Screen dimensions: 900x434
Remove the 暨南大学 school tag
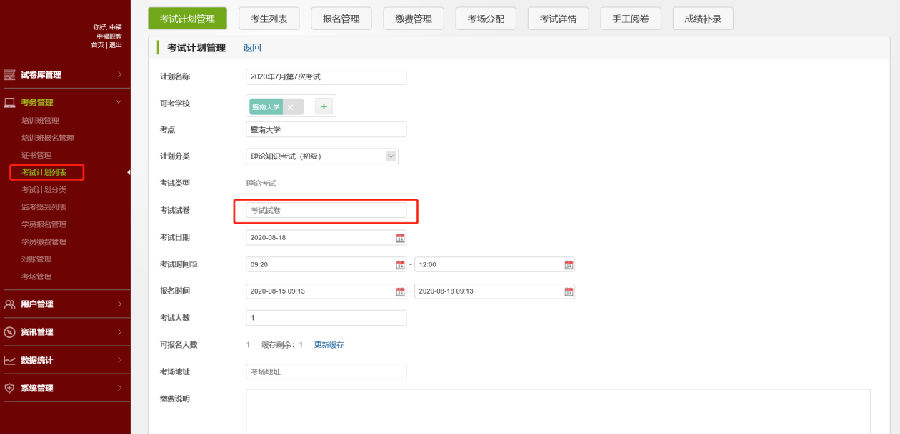tap(290, 107)
